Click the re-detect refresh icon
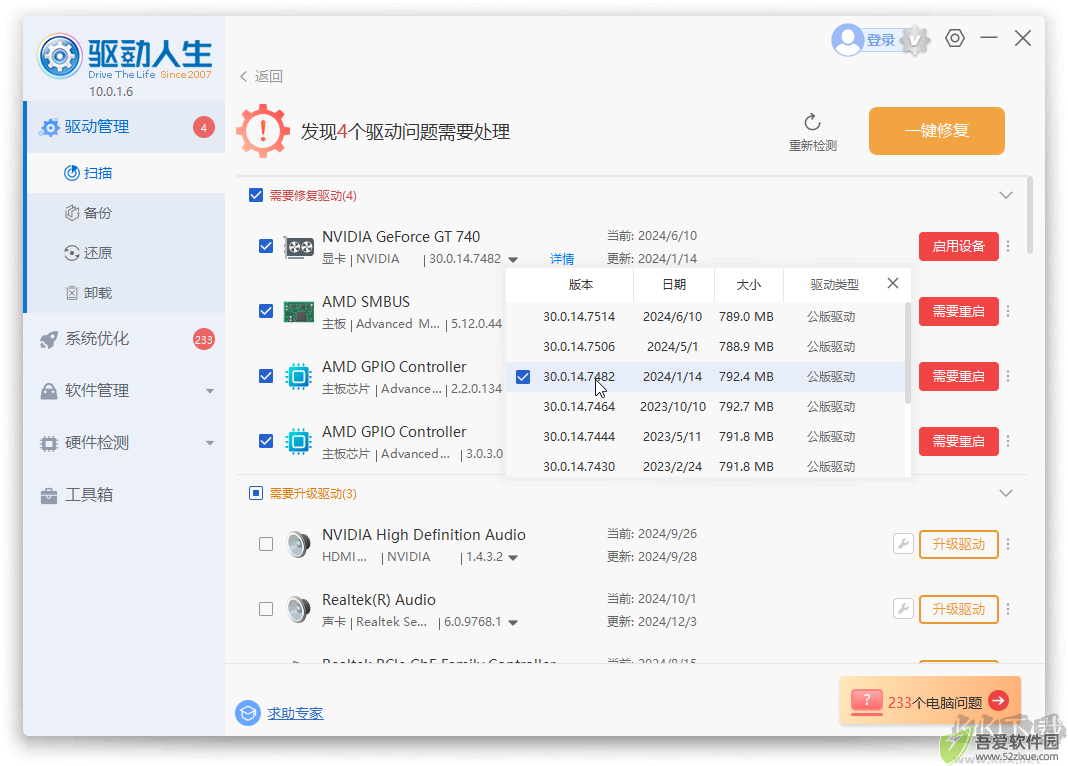The width and height of the screenshot is (1068, 766). tap(813, 123)
